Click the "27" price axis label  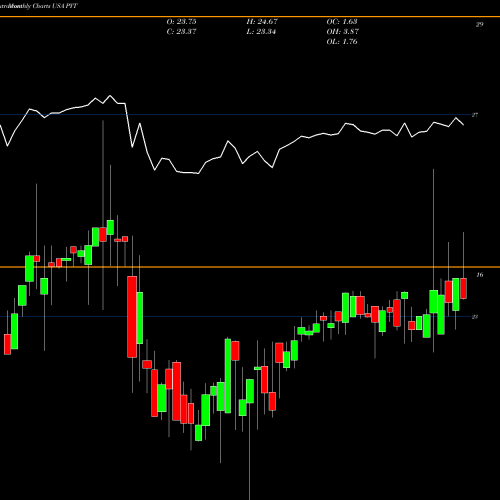tap(475, 115)
